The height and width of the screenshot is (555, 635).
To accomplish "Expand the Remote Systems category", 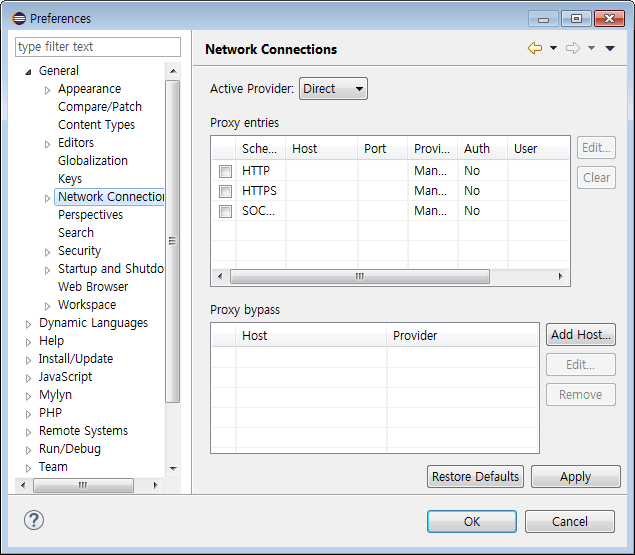I will (x=28, y=432).
